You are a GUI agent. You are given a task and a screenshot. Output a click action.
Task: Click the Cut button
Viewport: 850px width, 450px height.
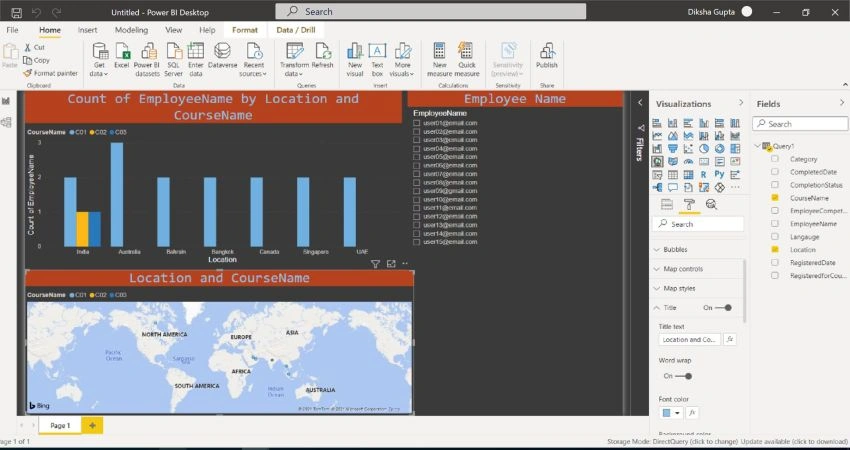(x=35, y=47)
